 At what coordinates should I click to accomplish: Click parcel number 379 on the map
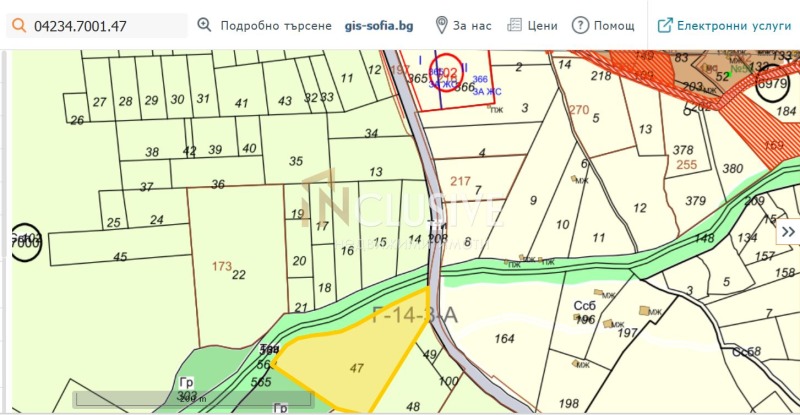[695, 201]
